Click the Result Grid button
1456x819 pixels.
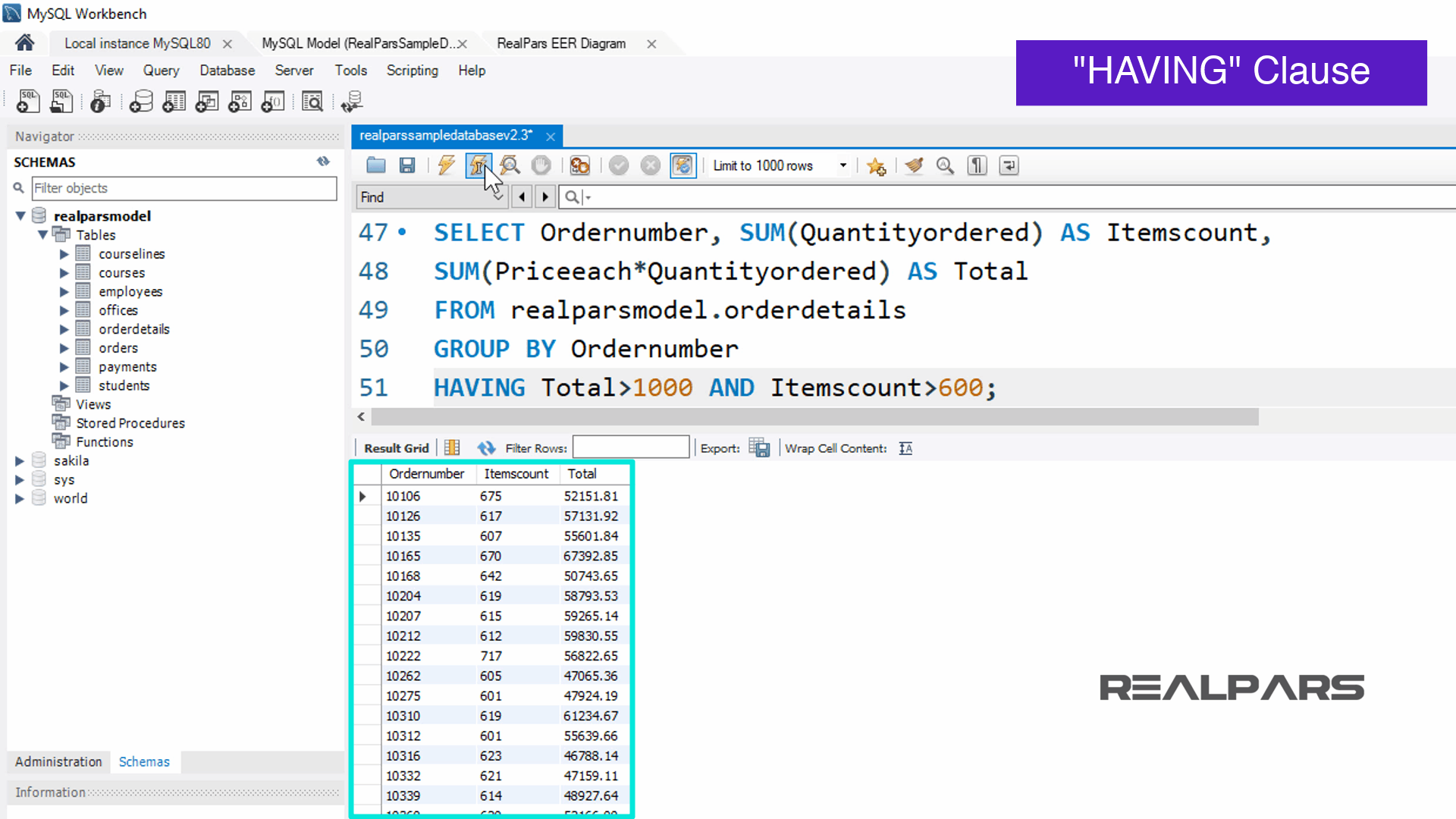pyautogui.click(x=396, y=448)
